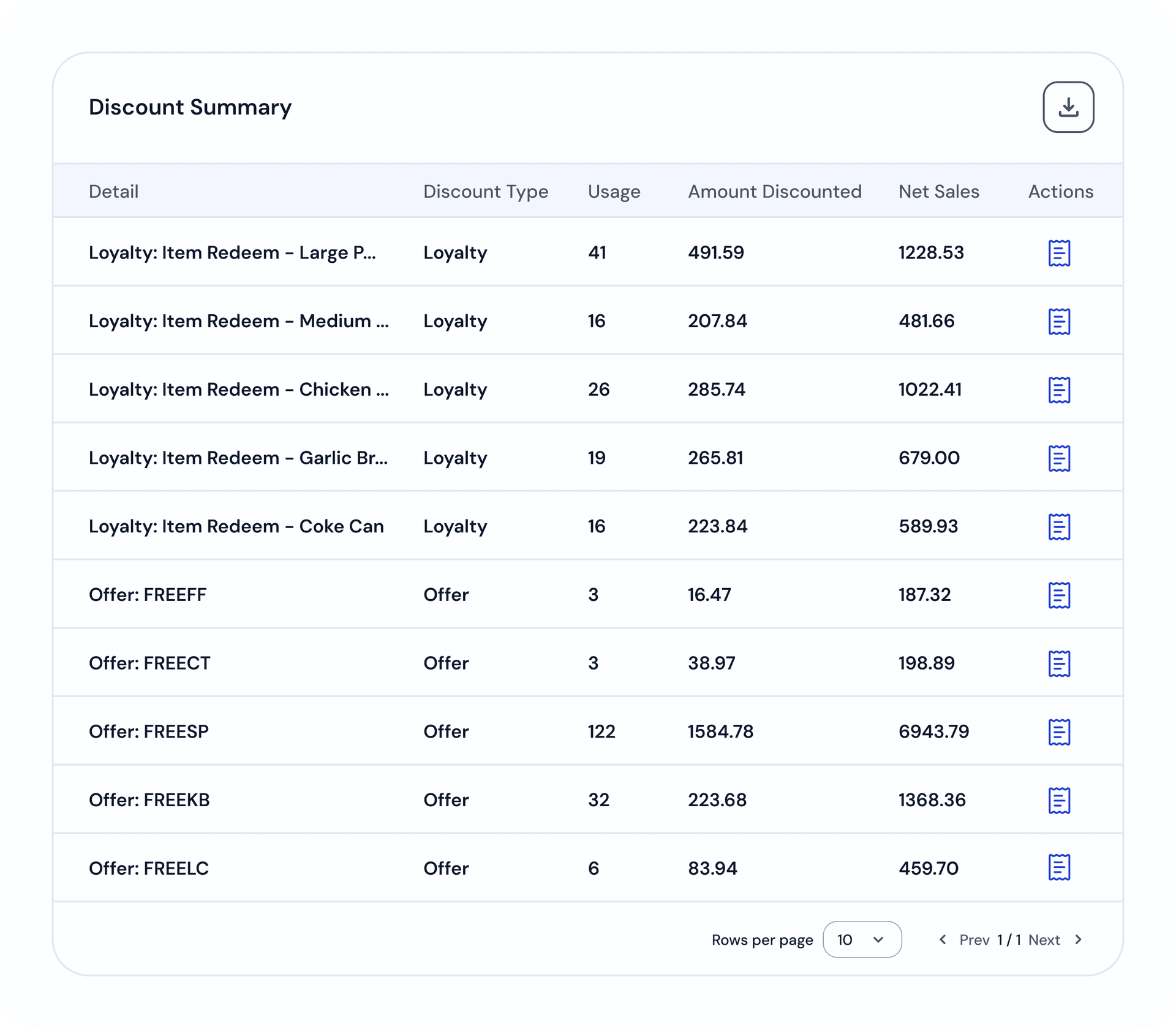Open receipt for Coke Can redeem
The width and height of the screenshot is (1176, 1028).
[1059, 527]
